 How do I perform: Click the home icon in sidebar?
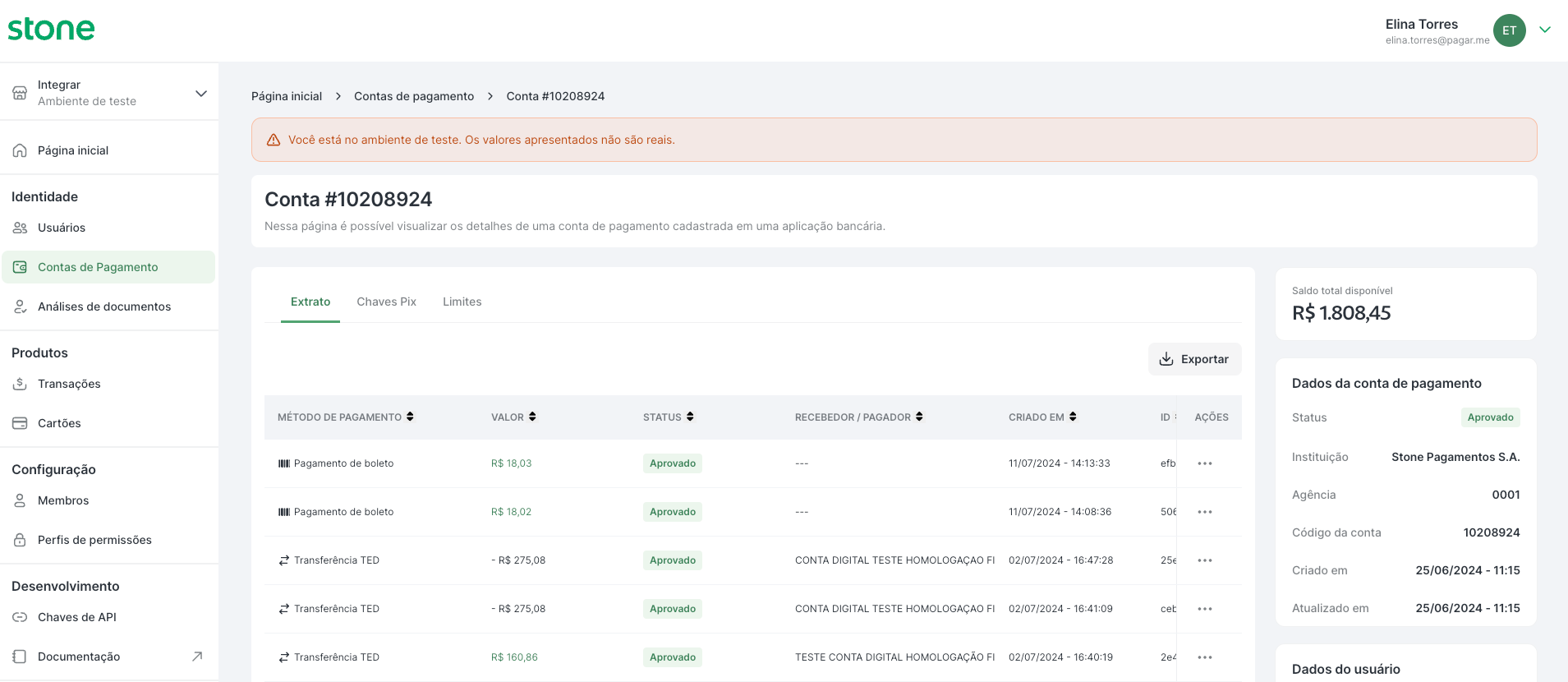[20, 150]
